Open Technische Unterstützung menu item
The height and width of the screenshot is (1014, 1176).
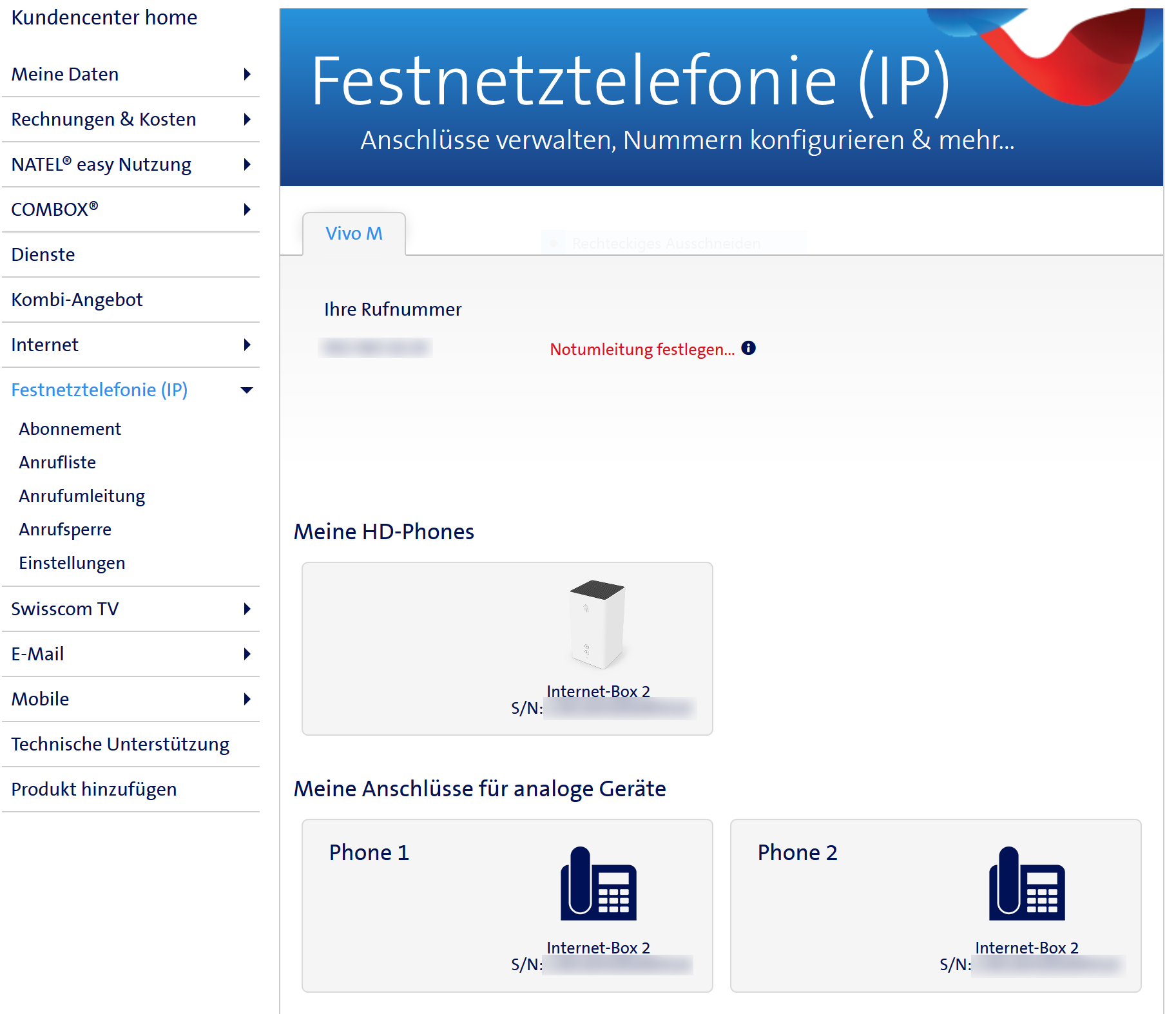(x=120, y=744)
